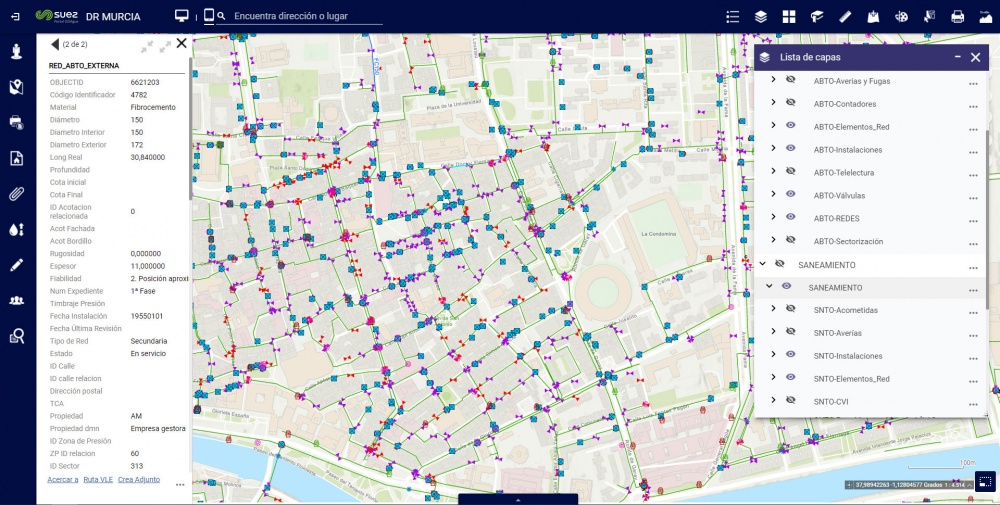Viewport: 1000px width, 505px height.
Task: Click the 'Acercar a' link
Action: (62, 480)
